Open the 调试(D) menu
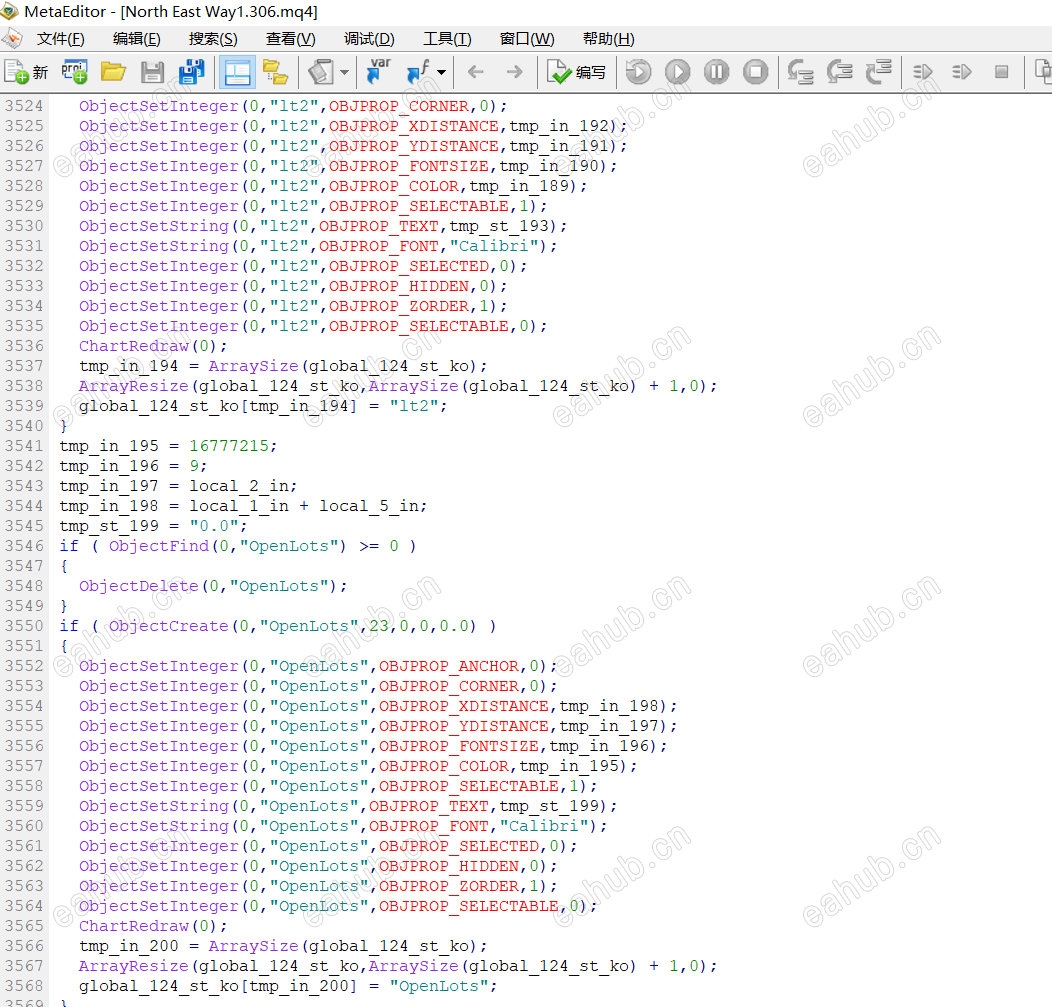 pyautogui.click(x=369, y=39)
